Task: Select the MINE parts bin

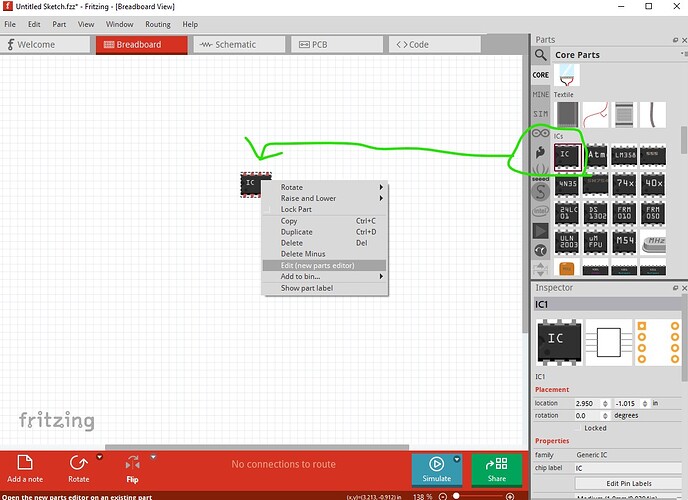Action: click(x=541, y=94)
